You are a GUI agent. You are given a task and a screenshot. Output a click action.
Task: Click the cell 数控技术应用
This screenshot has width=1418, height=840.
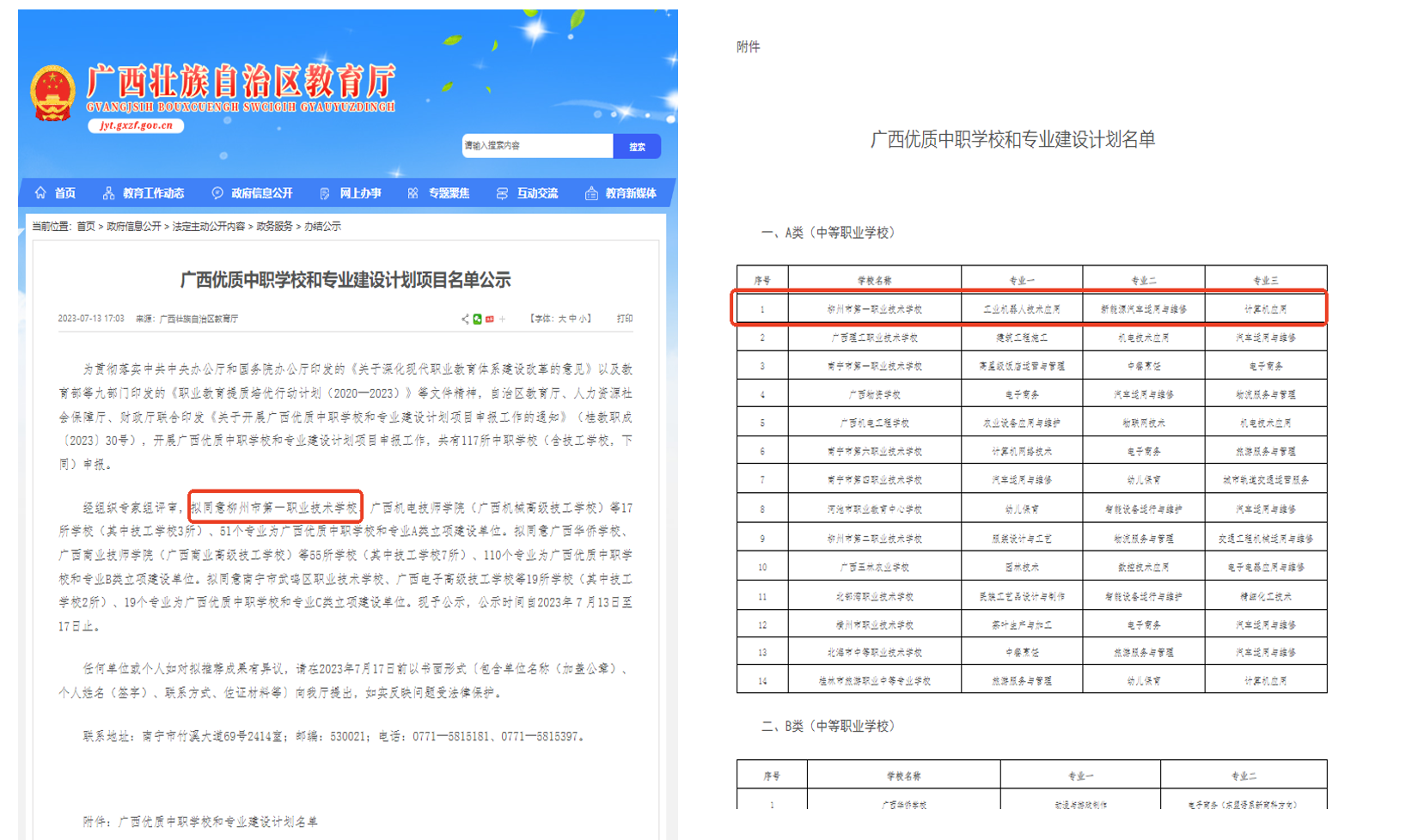pos(1144,568)
